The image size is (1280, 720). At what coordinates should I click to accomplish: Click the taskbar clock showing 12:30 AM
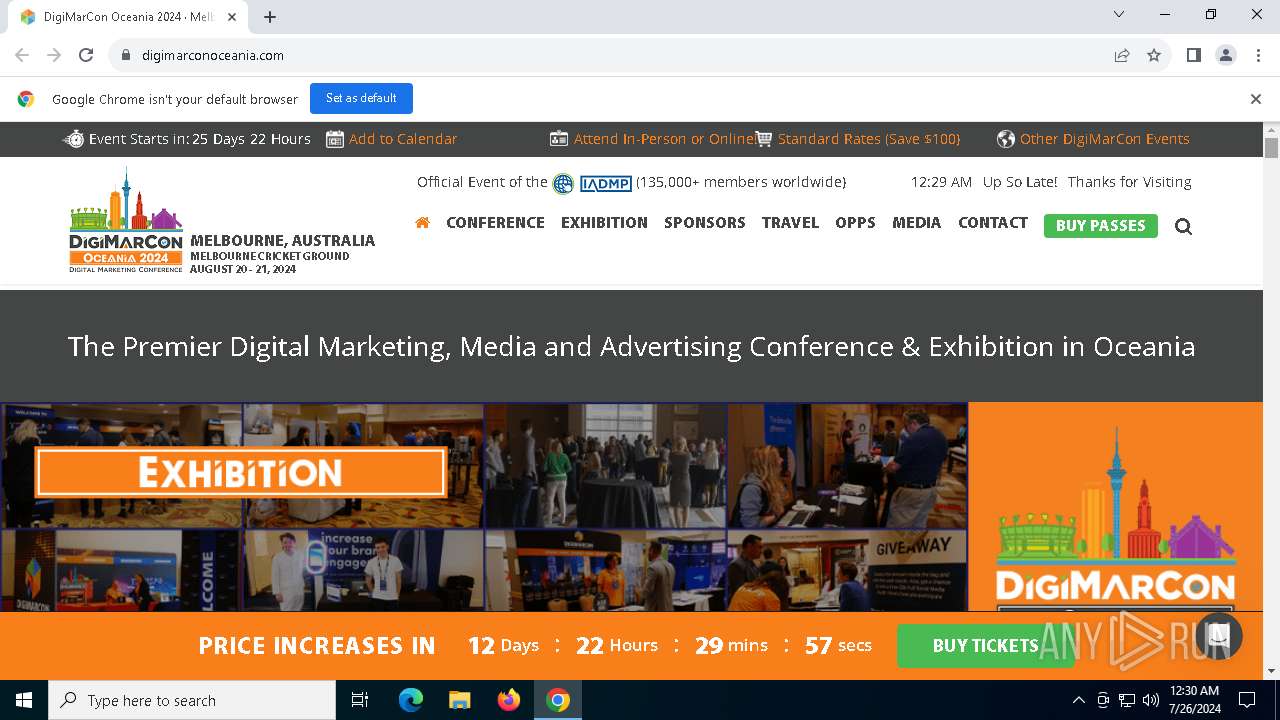click(x=1194, y=700)
